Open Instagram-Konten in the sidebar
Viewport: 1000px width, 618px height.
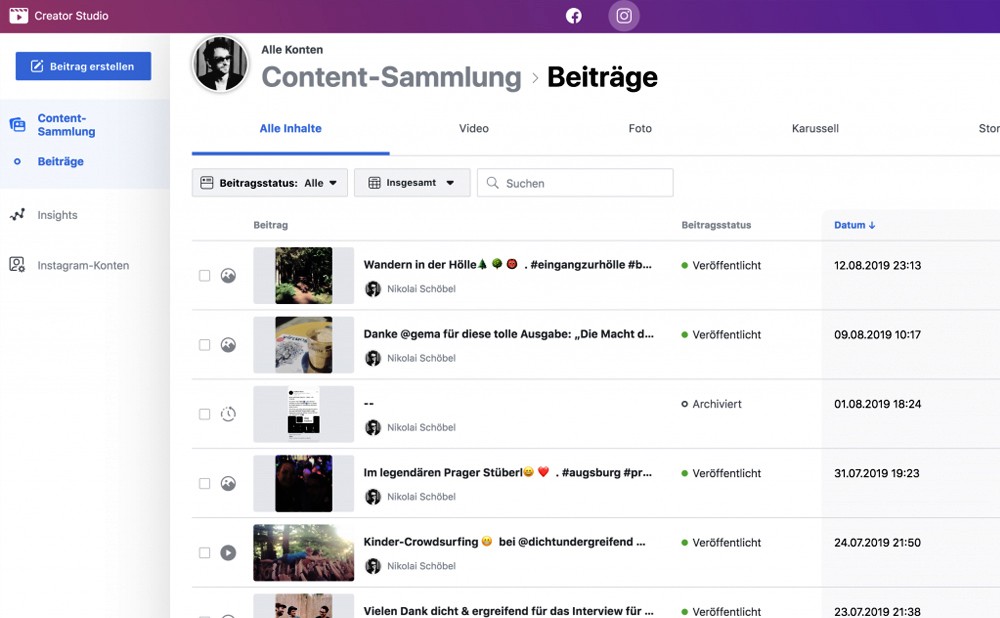(83, 265)
